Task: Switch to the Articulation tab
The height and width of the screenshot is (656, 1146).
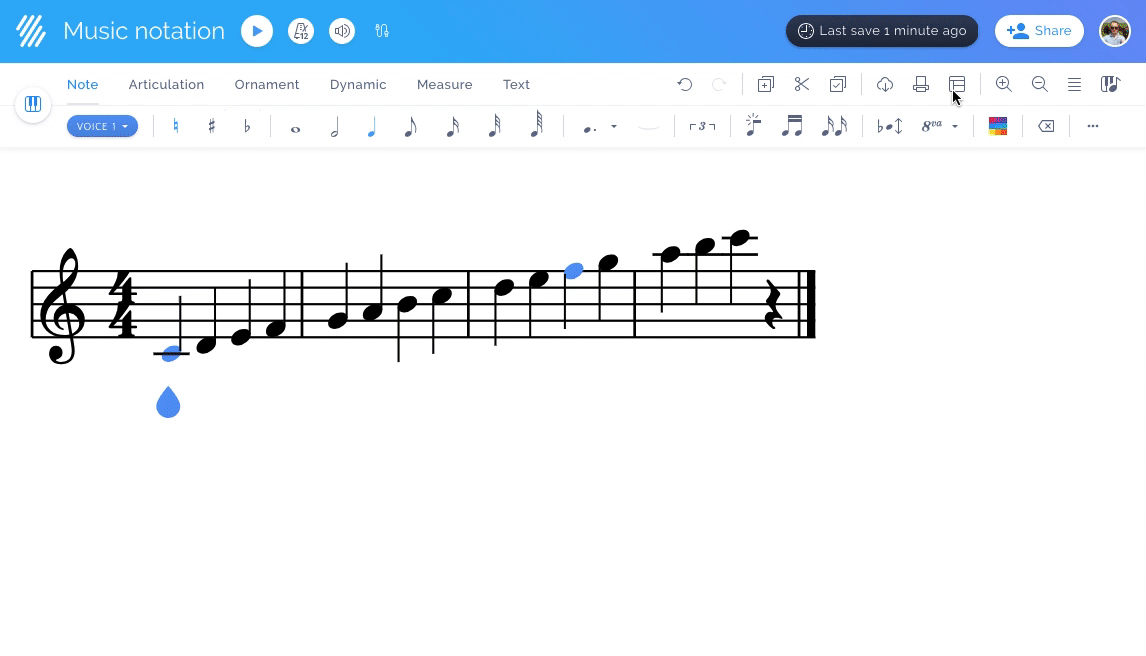Action: click(x=166, y=84)
